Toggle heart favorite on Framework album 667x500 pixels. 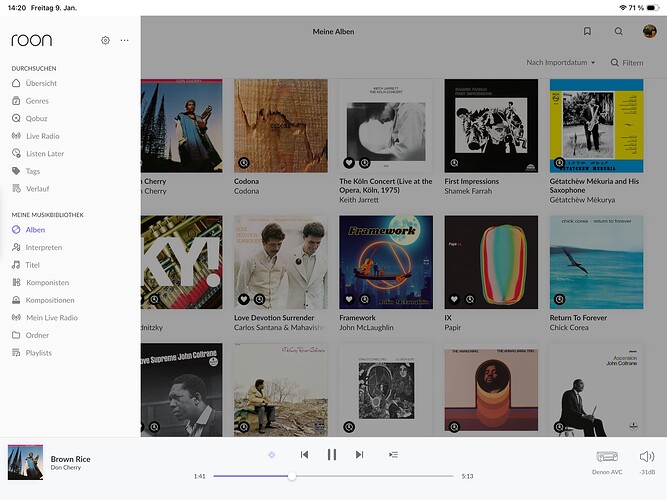tap(349, 299)
